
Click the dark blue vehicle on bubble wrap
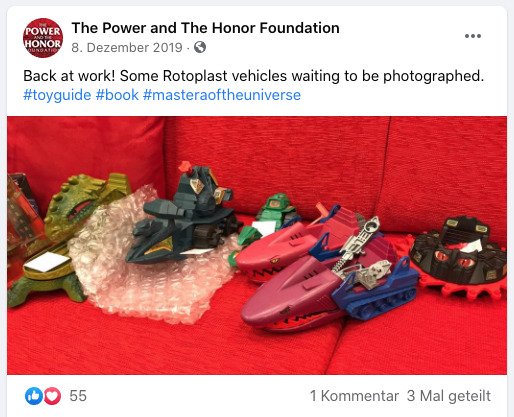pos(183,217)
